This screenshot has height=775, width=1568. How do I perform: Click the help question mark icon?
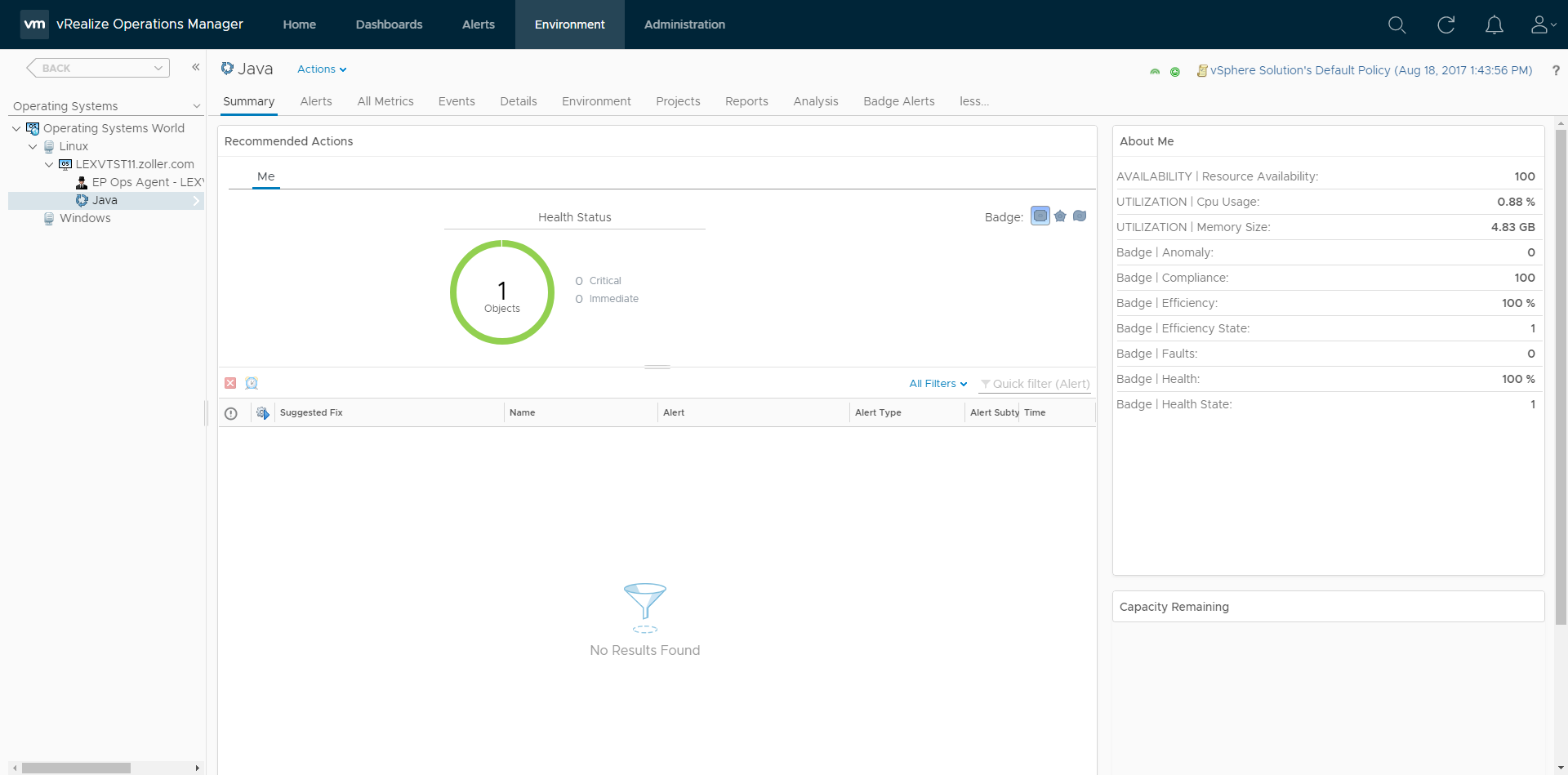[x=1556, y=71]
